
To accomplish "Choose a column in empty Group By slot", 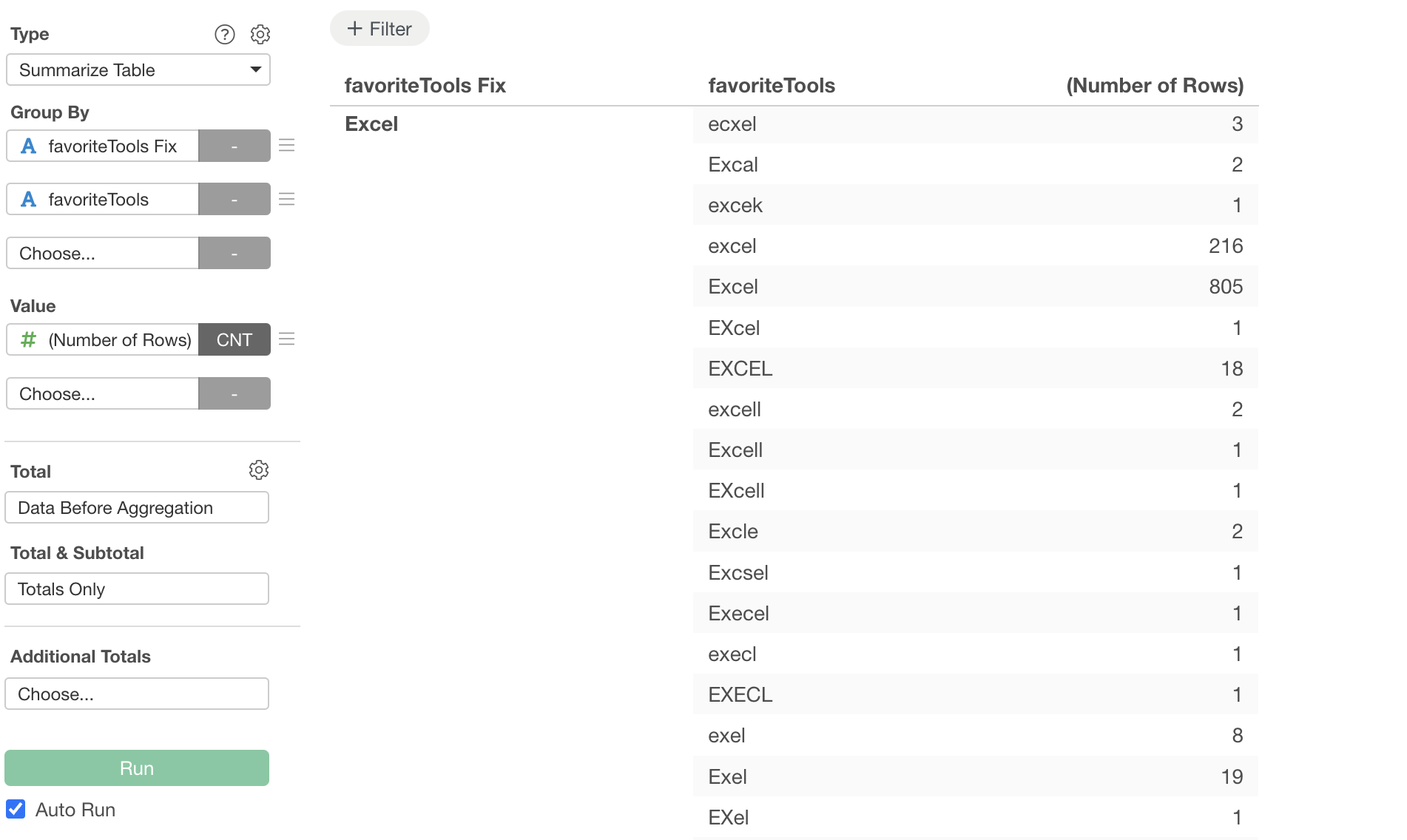I will pos(102,254).
